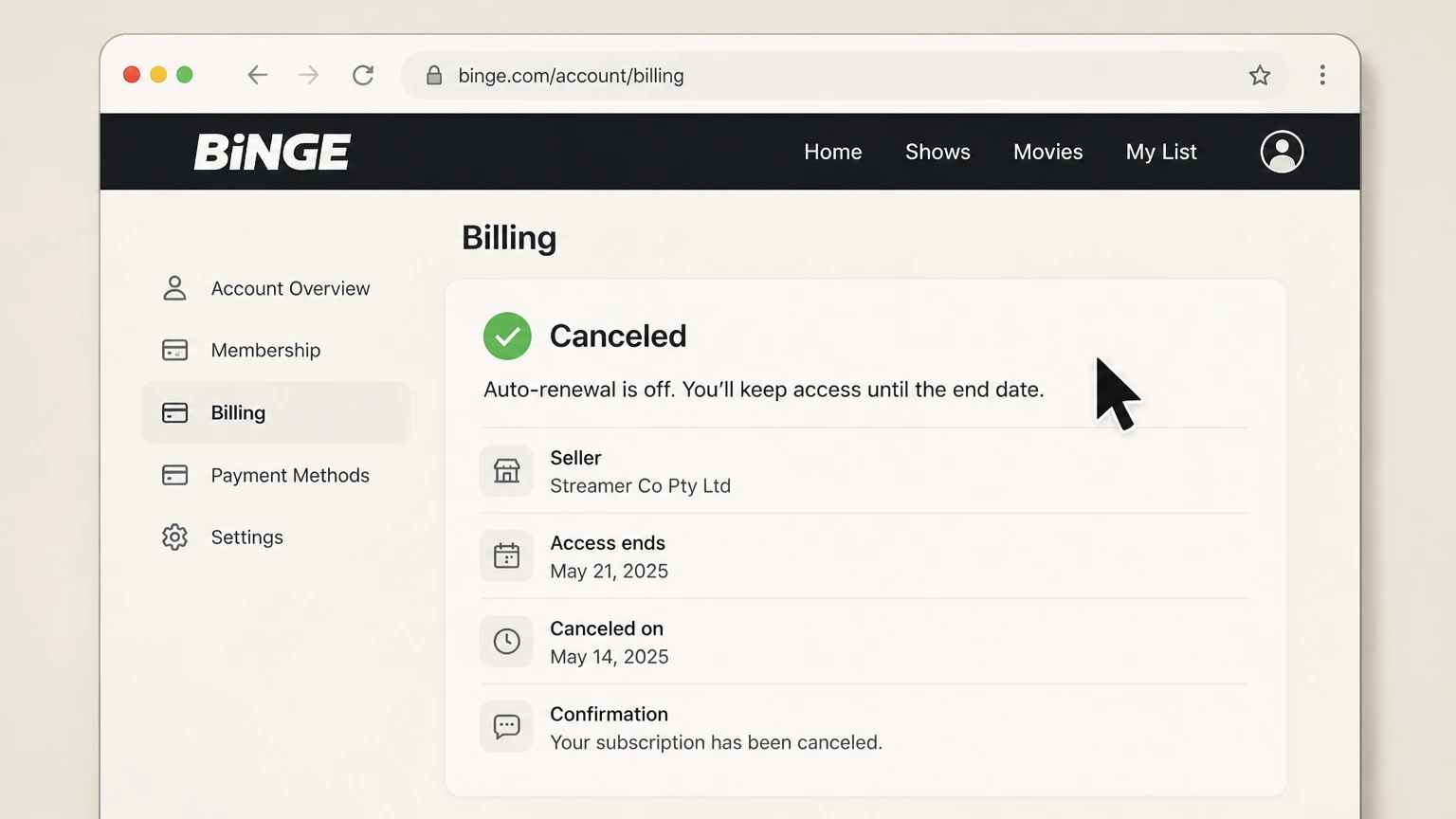Open Account Overview in the sidebar
Image resolution: width=1456 pixels, height=819 pixels.
(276, 288)
